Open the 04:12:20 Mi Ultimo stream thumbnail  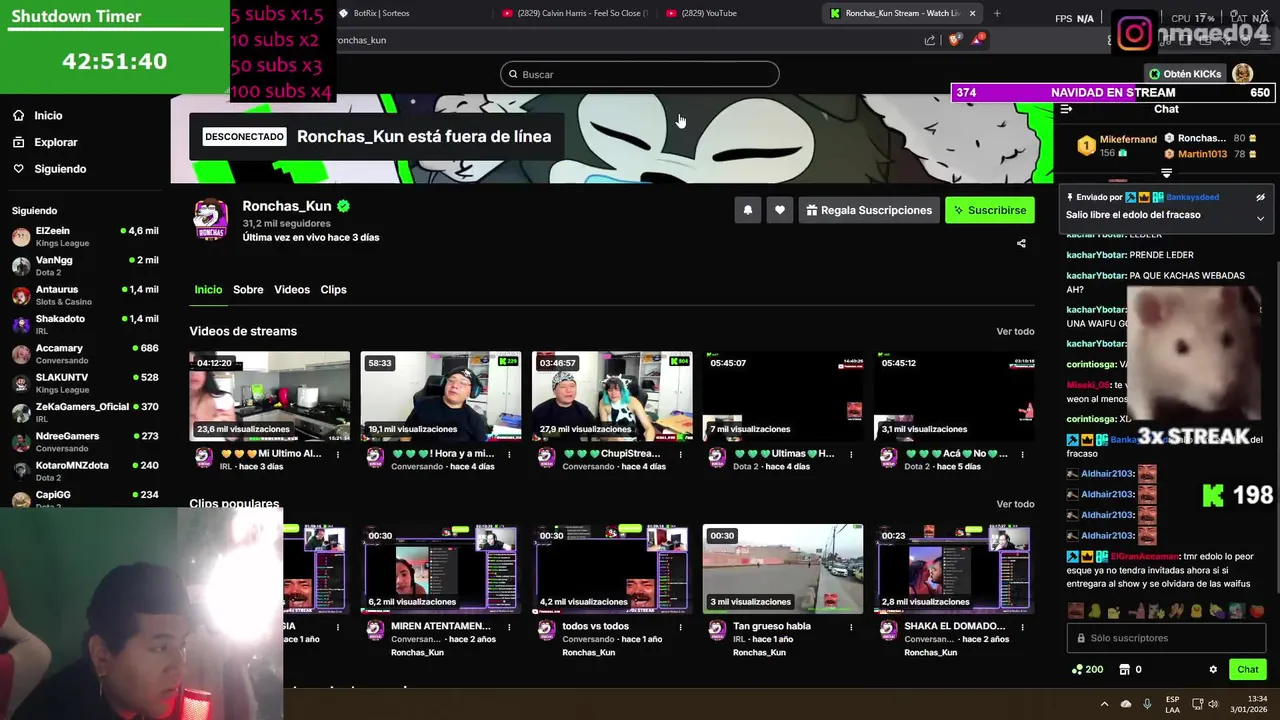coord(269,396)
